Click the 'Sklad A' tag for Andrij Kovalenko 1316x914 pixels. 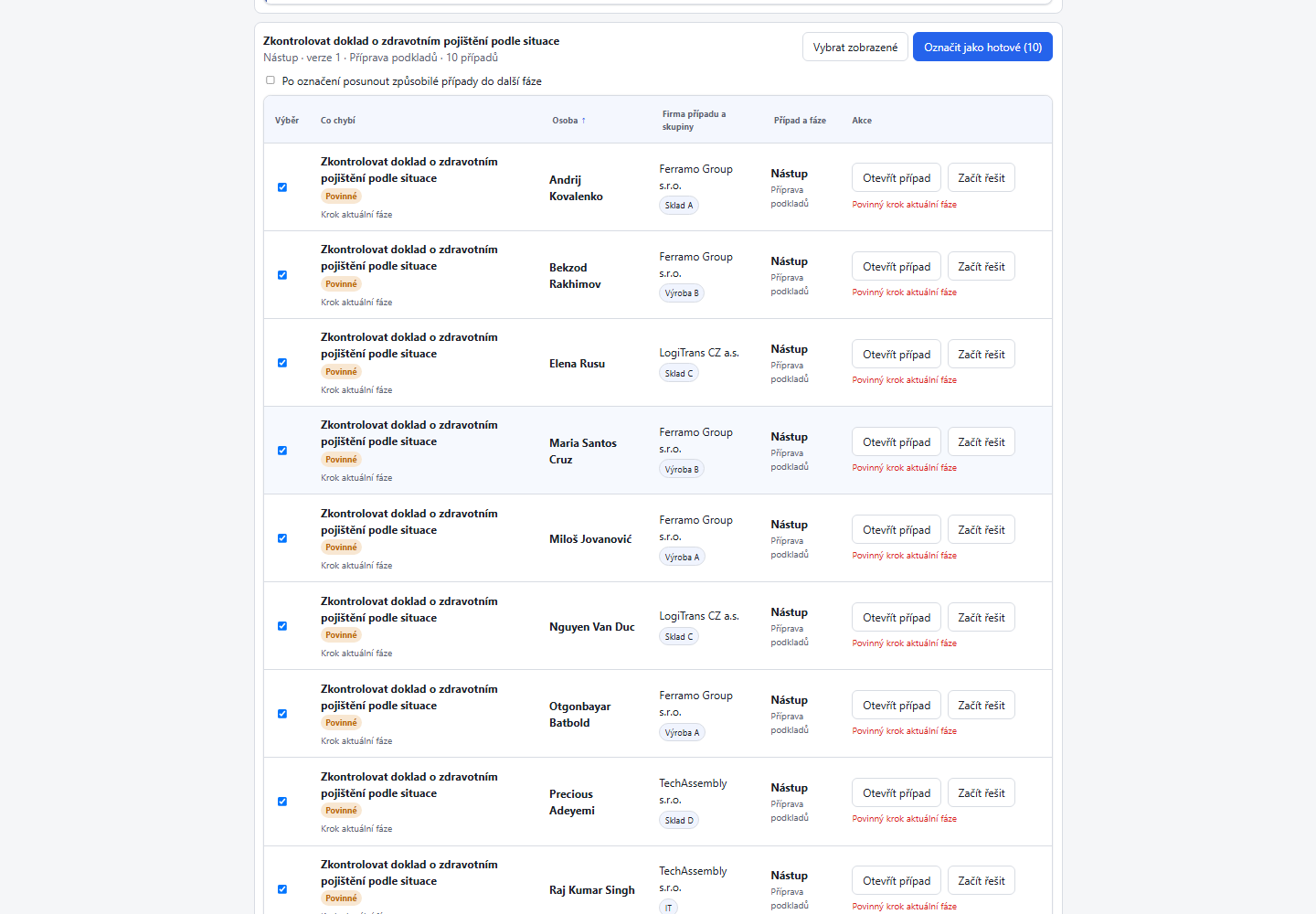coord(679,206)
